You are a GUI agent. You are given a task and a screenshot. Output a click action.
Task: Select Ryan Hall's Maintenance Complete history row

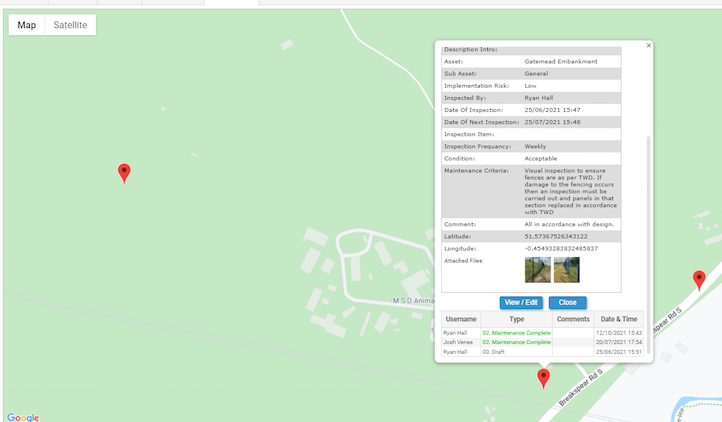(516, 332)
